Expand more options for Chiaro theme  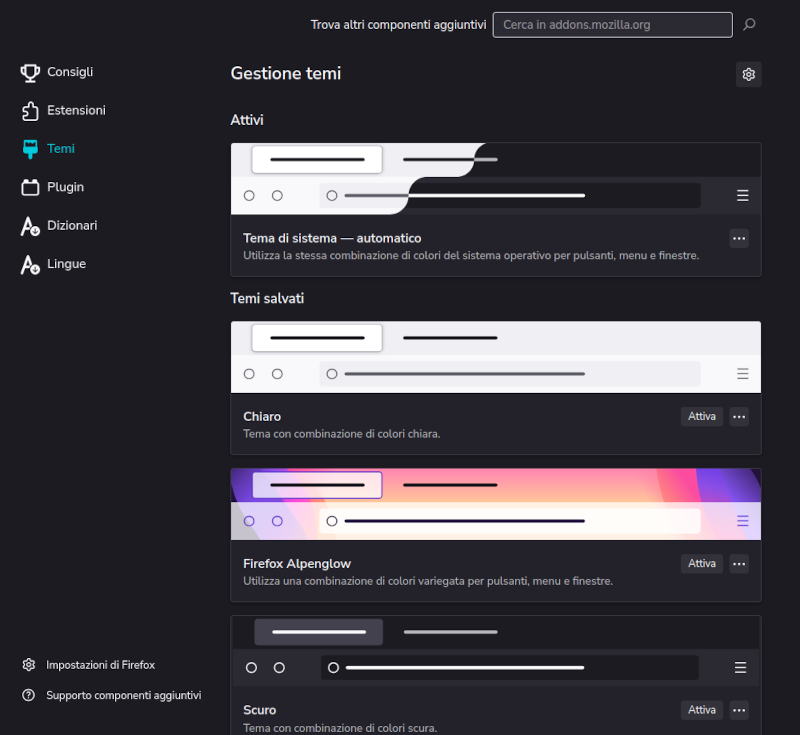click(739, 416)
